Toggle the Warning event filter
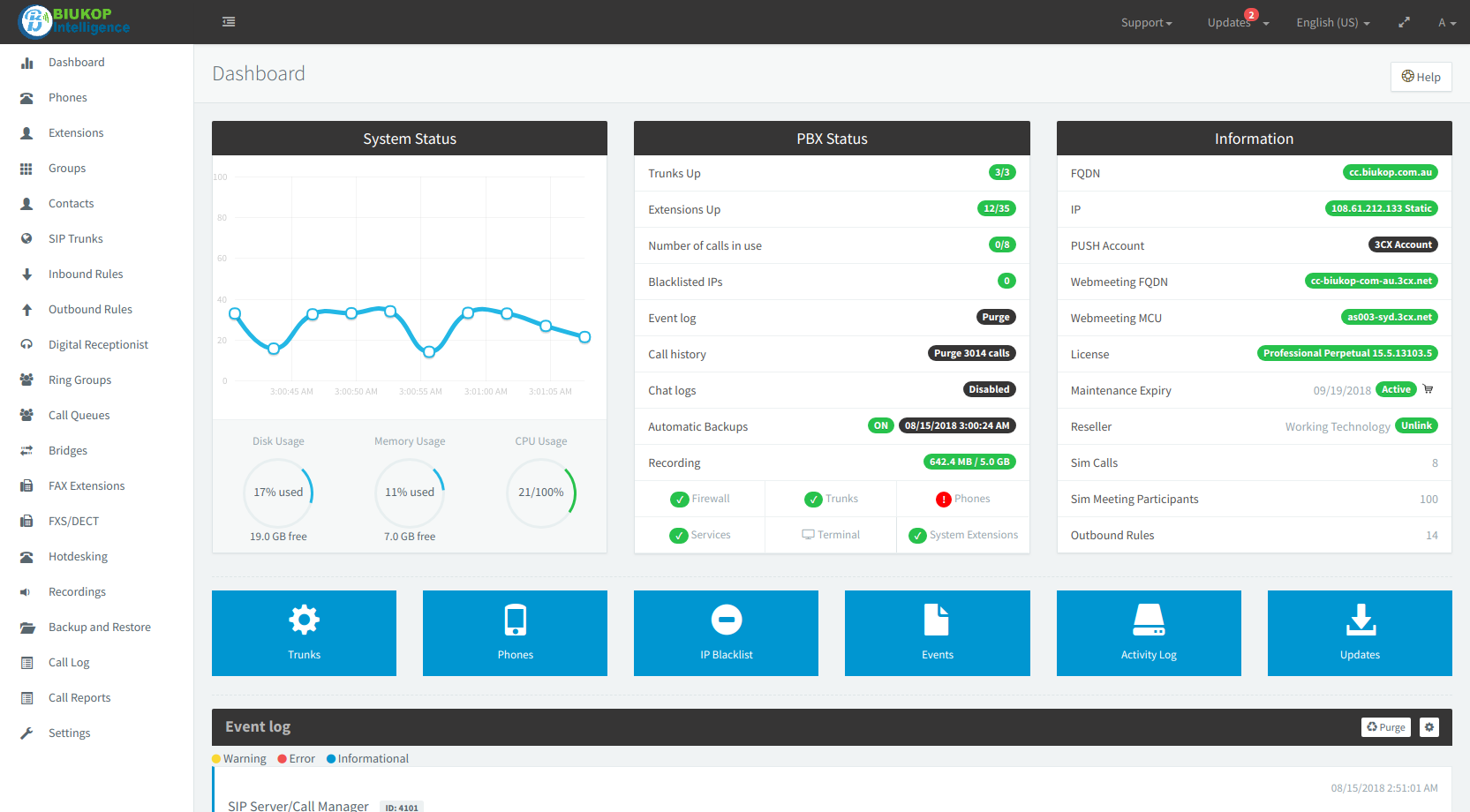 239,759
